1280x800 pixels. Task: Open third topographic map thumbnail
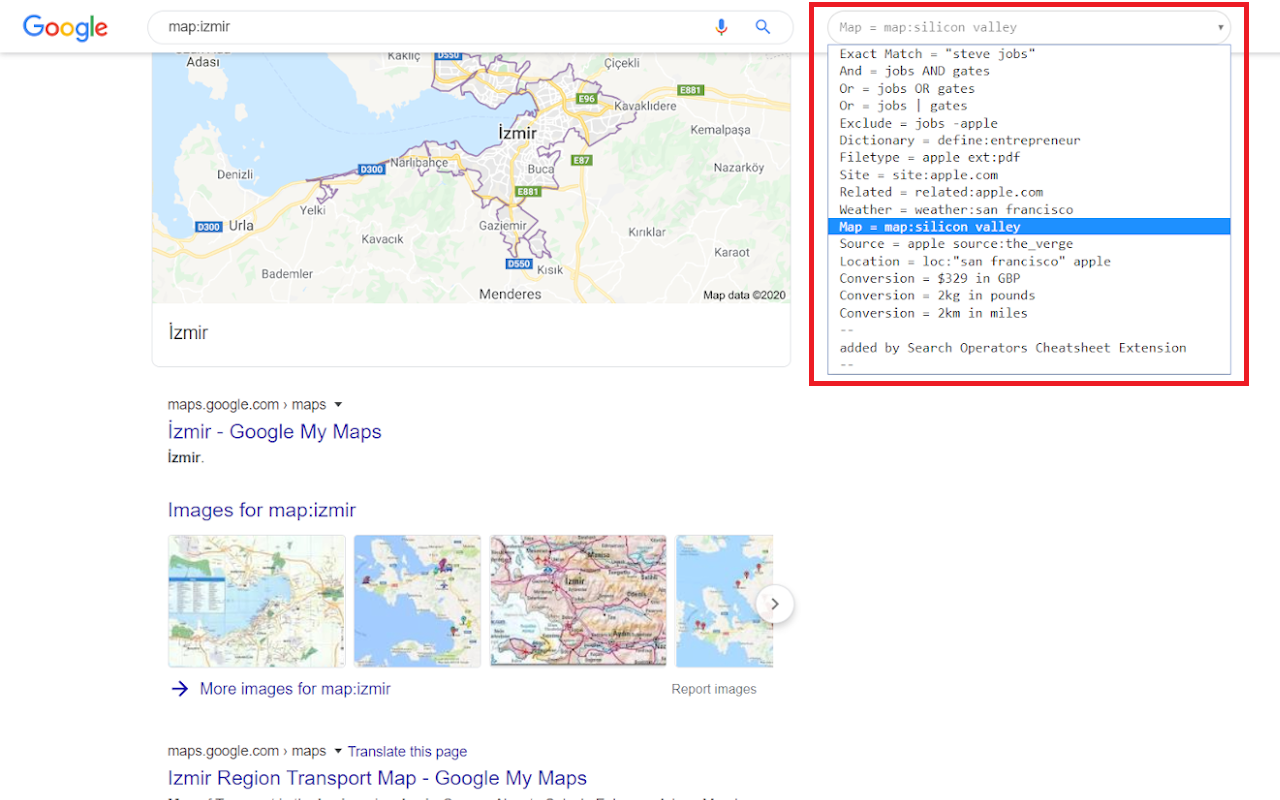pos(578,601)
